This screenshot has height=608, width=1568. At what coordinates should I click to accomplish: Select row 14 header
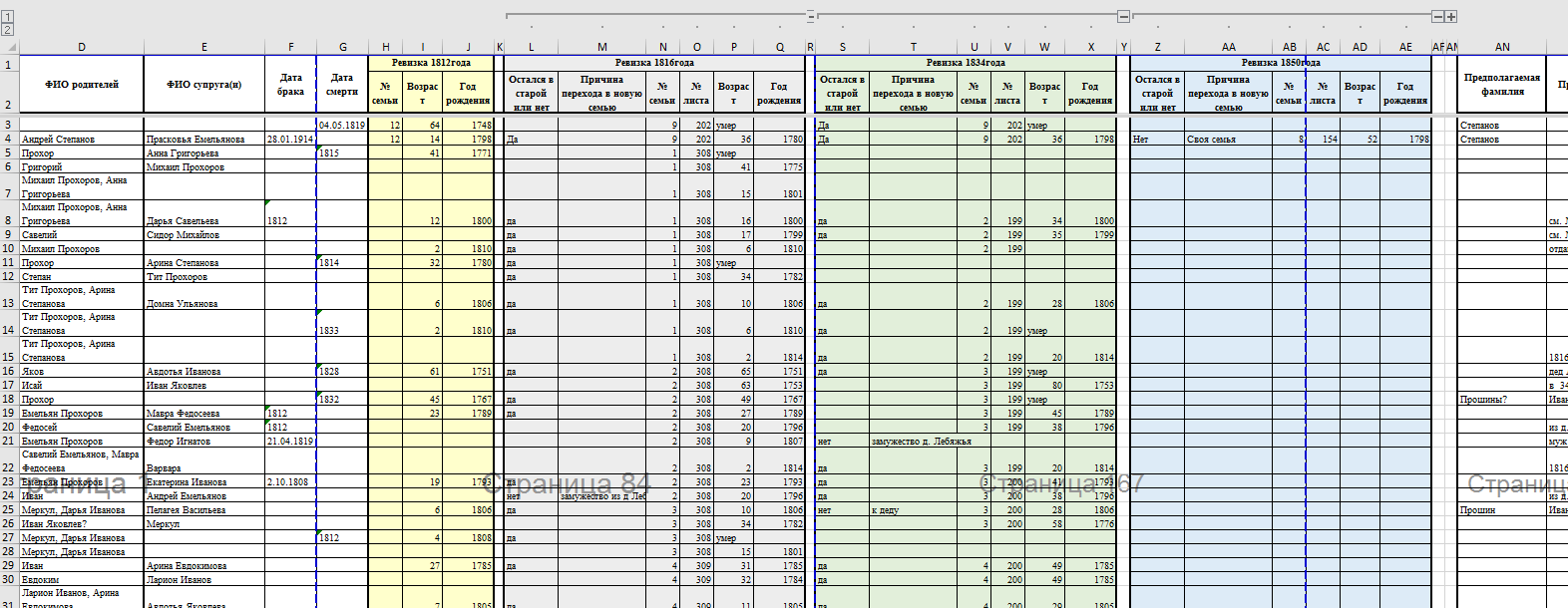point(8,330)
